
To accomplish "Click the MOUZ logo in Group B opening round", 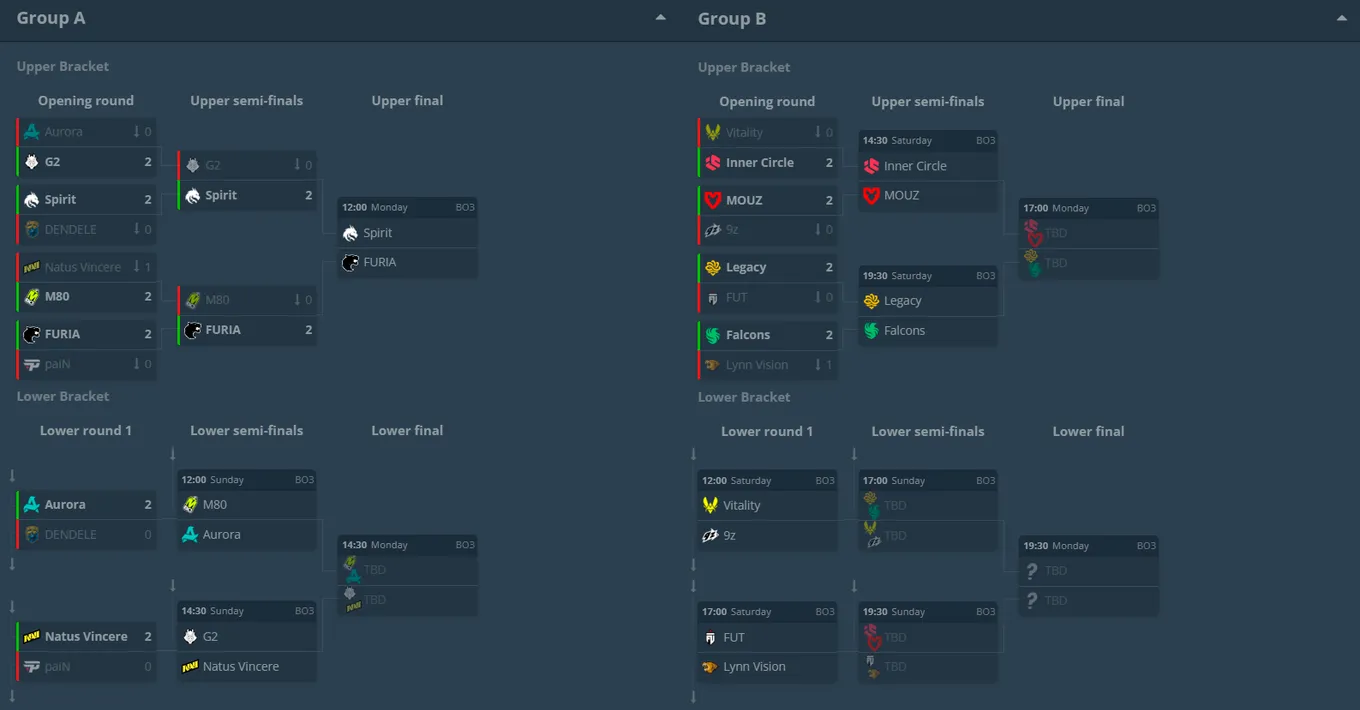I will tap(712, 200).
